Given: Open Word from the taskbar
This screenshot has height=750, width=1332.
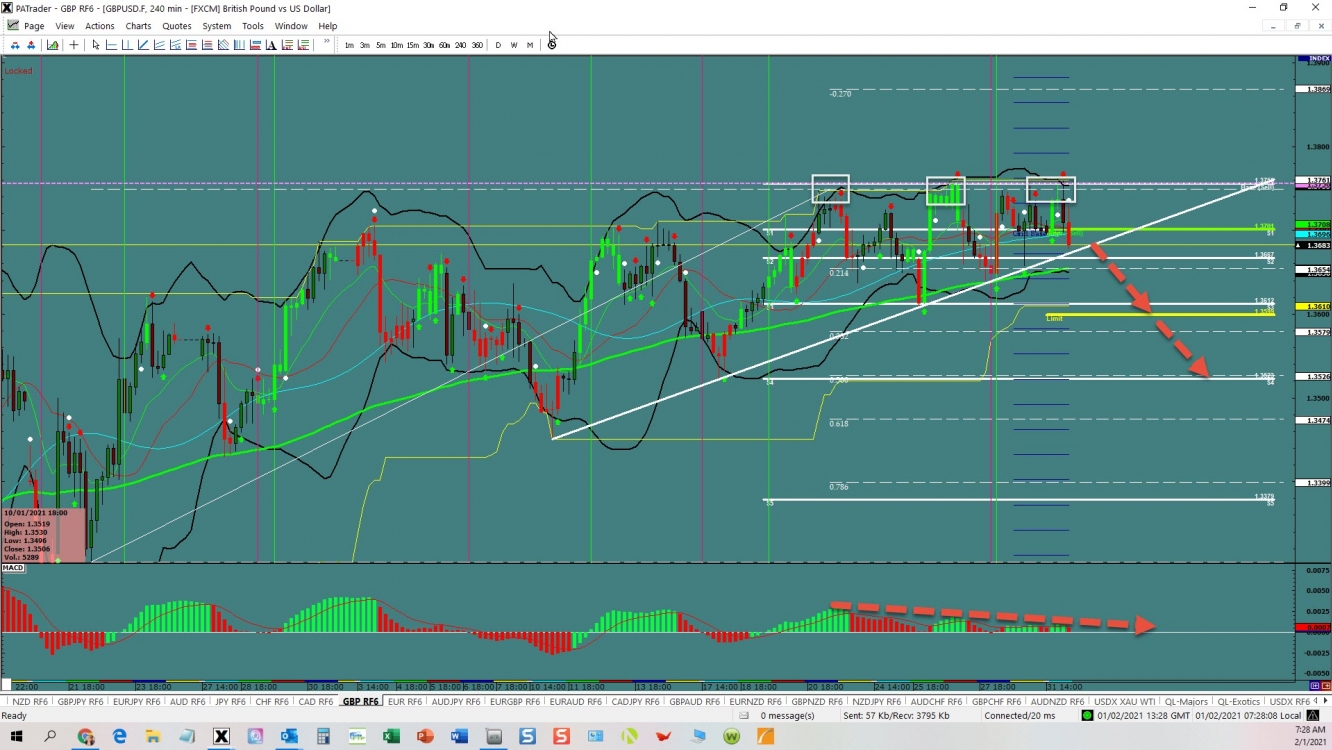Looking at the screenshot, I should coord(459,737).
